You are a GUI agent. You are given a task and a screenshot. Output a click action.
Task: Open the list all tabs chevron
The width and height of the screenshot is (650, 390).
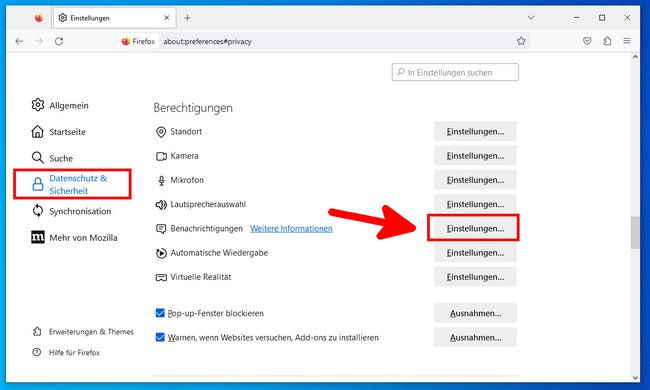[x=531, y=18]
